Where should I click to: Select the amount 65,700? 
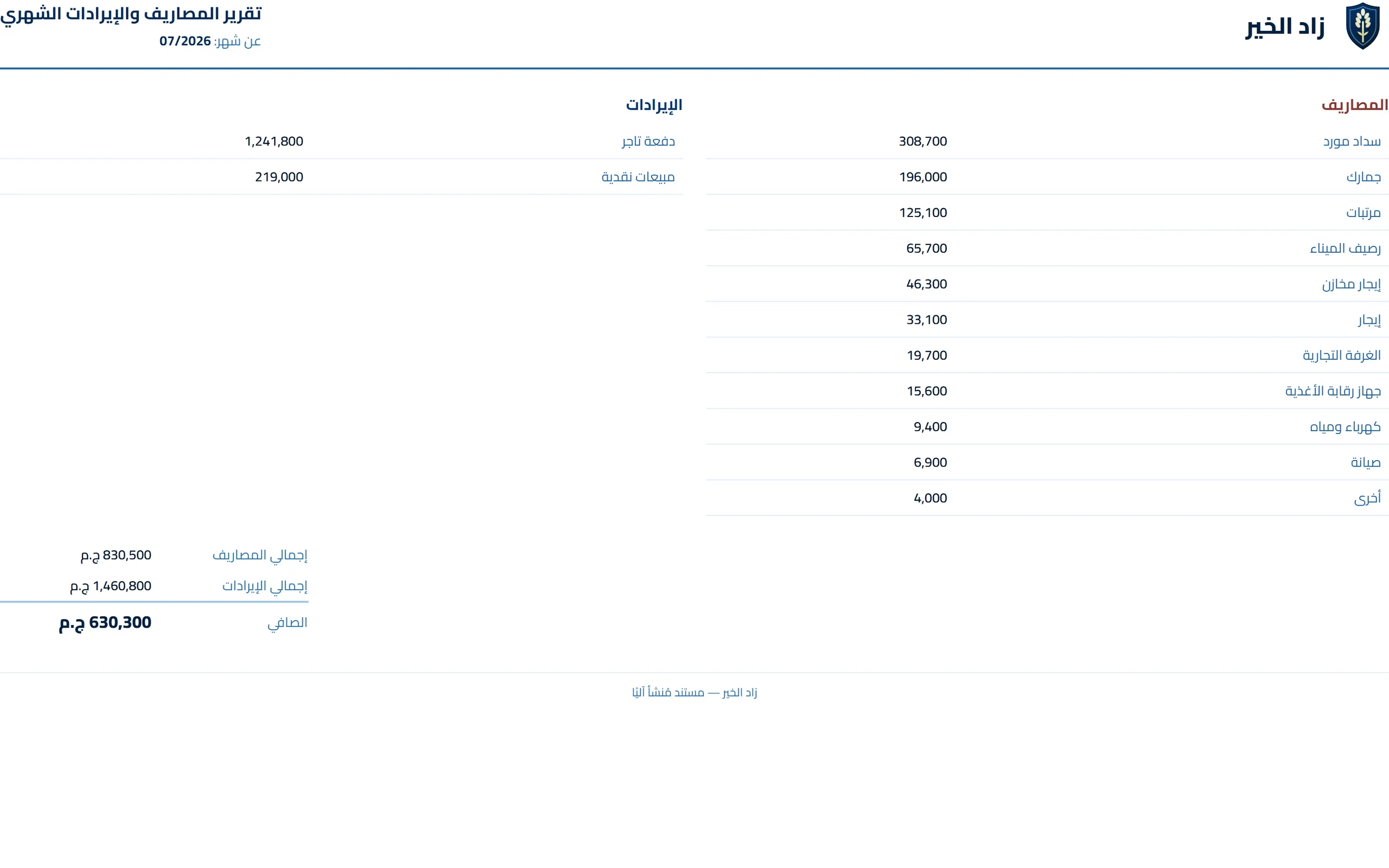click(926, 248)
